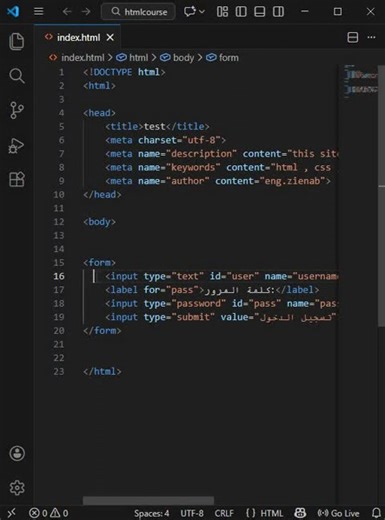
Task: Click the input type submit line
Action: 221,317
